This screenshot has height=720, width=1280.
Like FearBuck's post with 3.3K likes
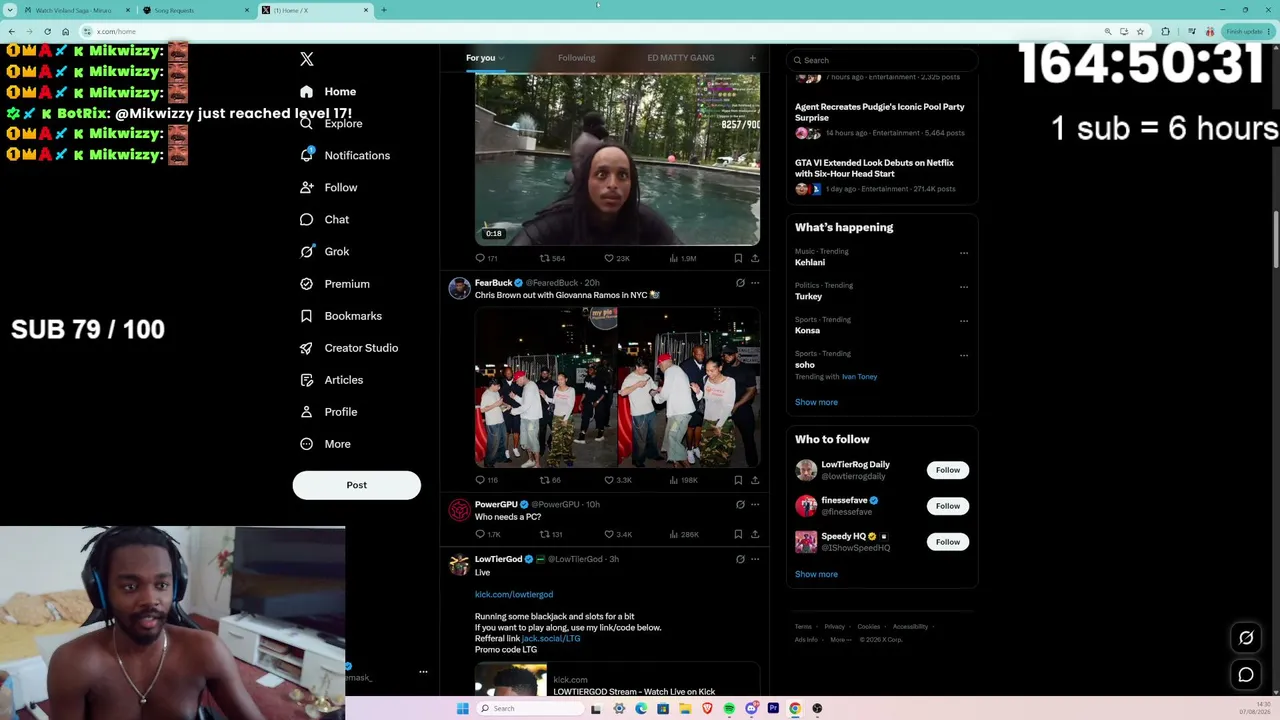click(x=618, y=480)
